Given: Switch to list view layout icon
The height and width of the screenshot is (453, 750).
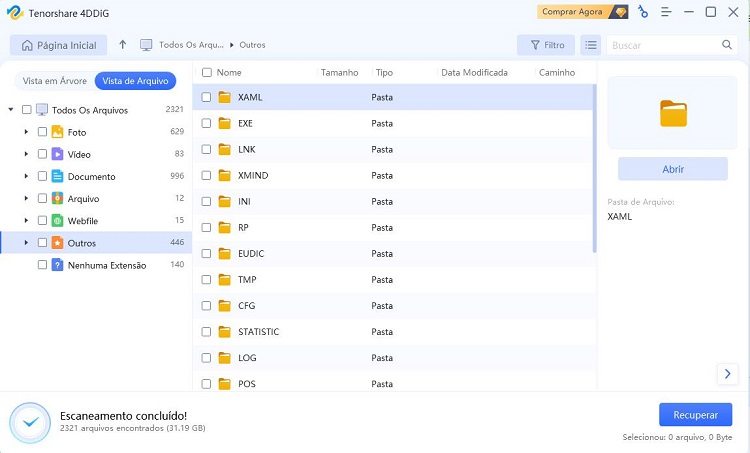Looking at the screenshot, I should pyautogui.click(x=591, y=45).
